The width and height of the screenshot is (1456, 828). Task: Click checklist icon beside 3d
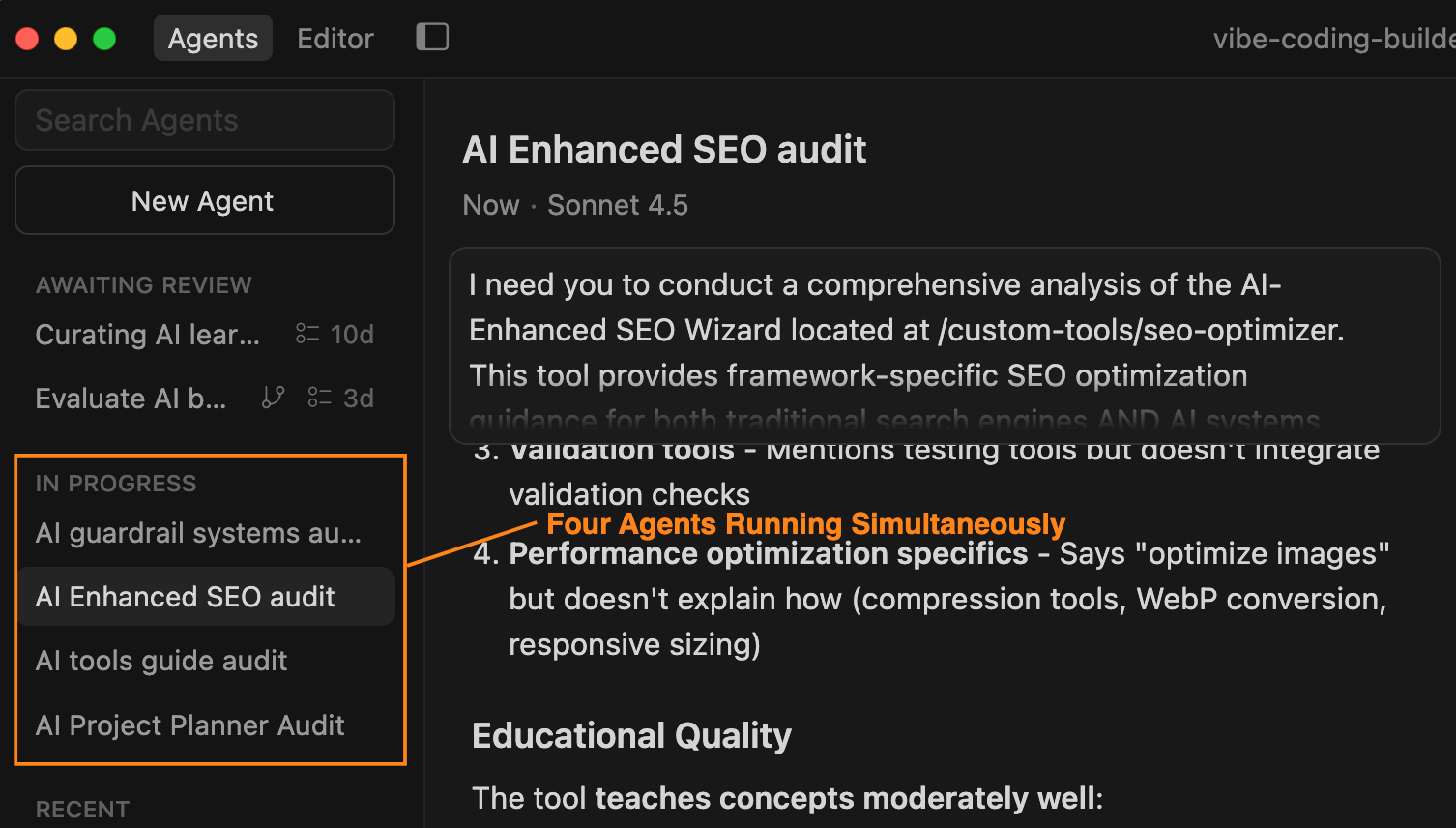pyautogui.click(x=319, y=398)
